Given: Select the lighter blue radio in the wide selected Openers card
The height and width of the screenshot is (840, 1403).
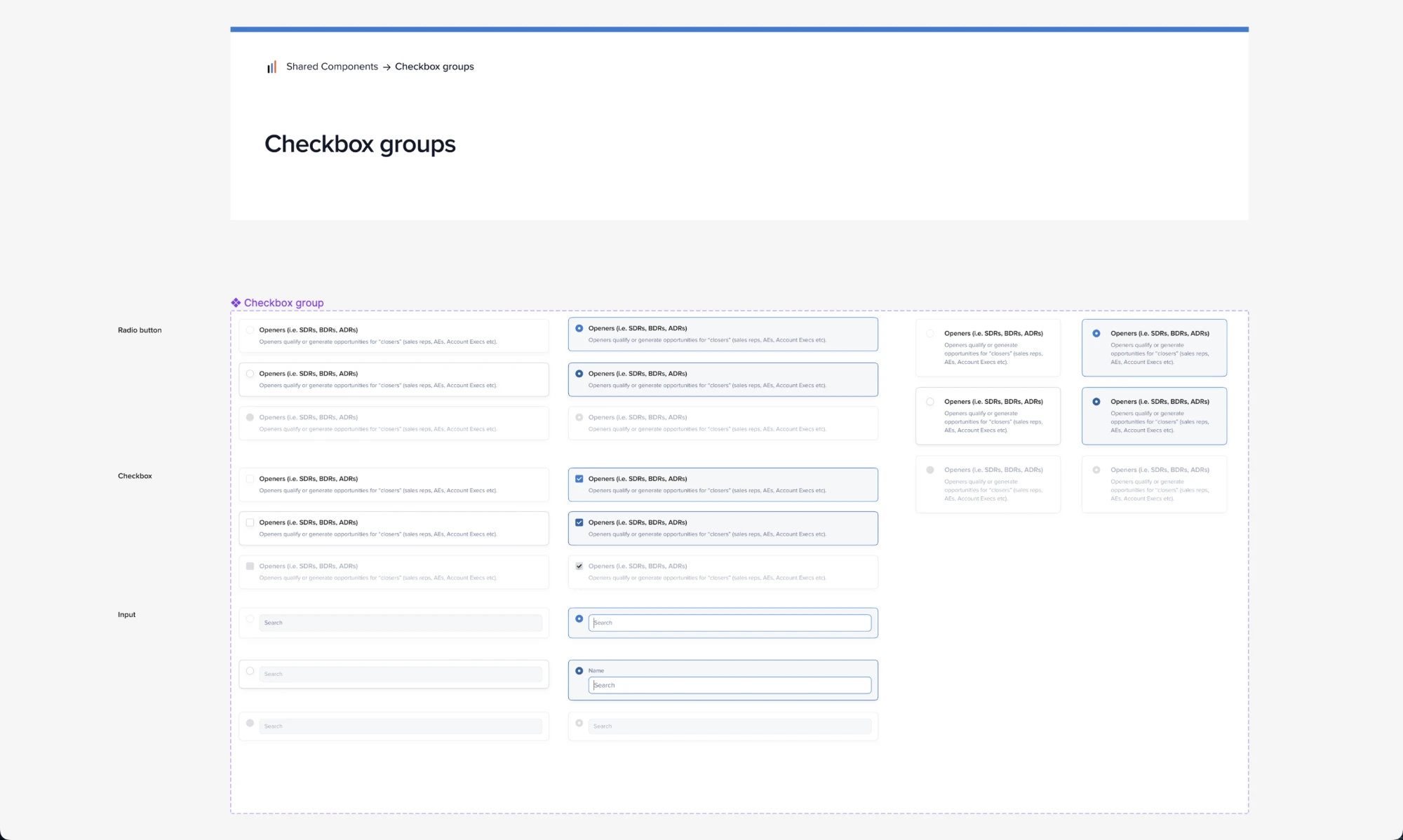Looking at the screenshot, I should [x=579, y=328].
